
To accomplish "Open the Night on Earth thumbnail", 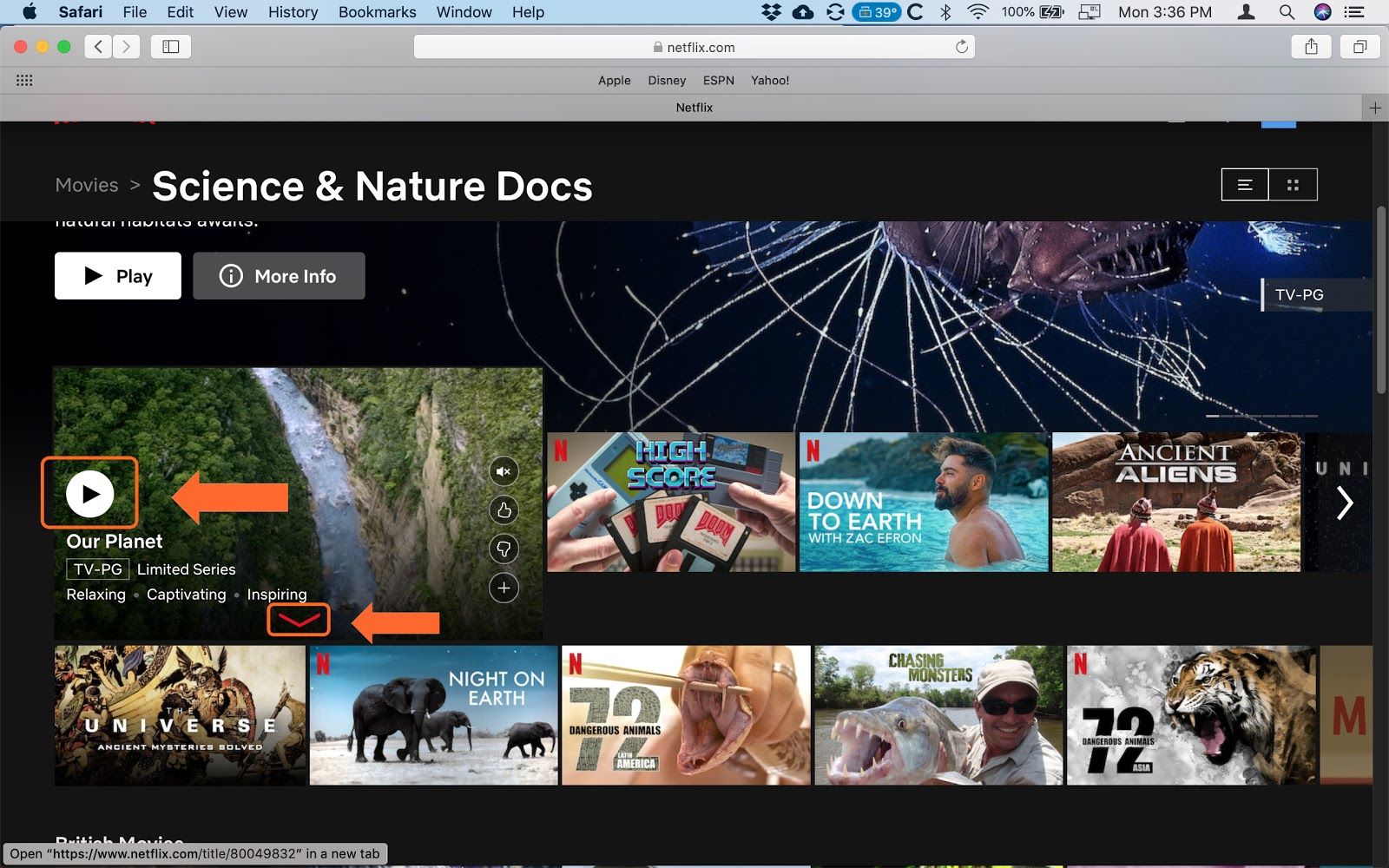I will tap(433, 715).
